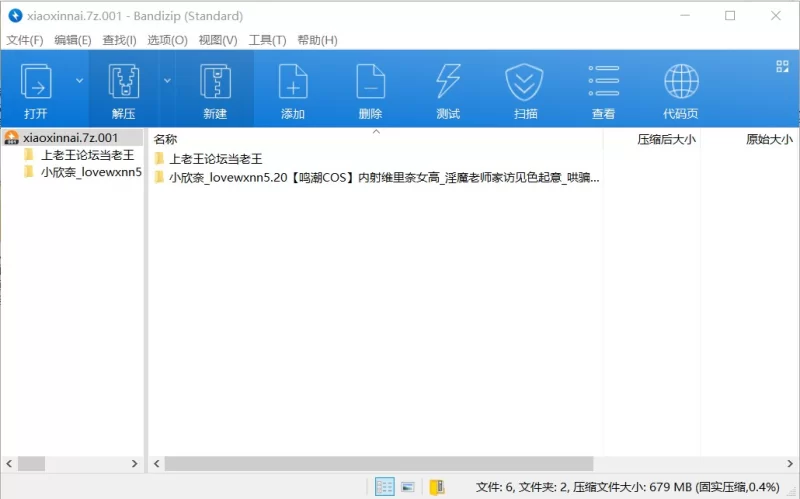The width and height of the screenshot is (800, 499).
Task: Expand the dropdown arrow next to 打开
Action: pos(80,81)
